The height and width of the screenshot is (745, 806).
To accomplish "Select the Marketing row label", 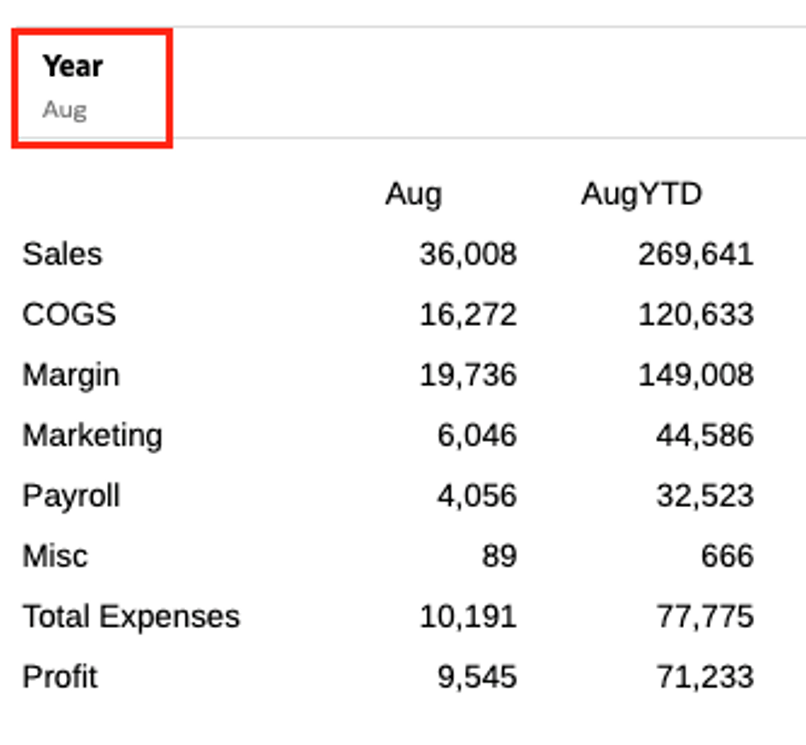I will (x=92, y=436).
